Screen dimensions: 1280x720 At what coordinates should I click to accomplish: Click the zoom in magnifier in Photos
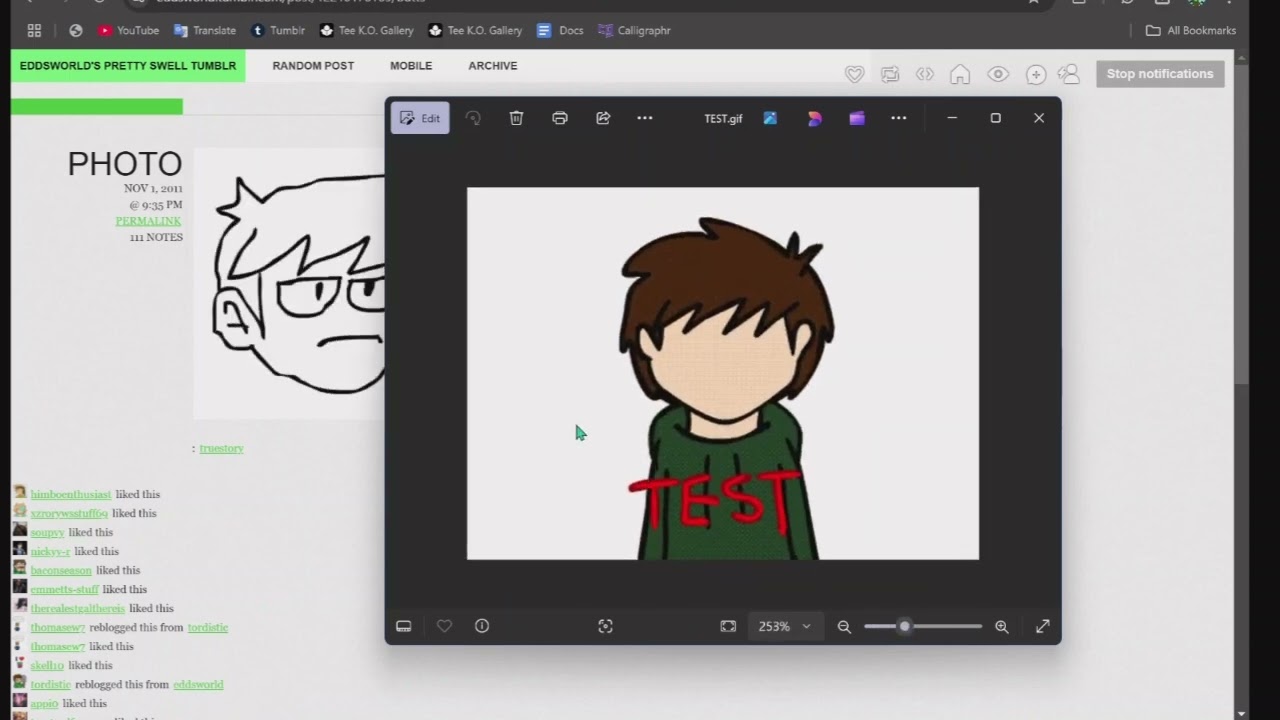1002,626
